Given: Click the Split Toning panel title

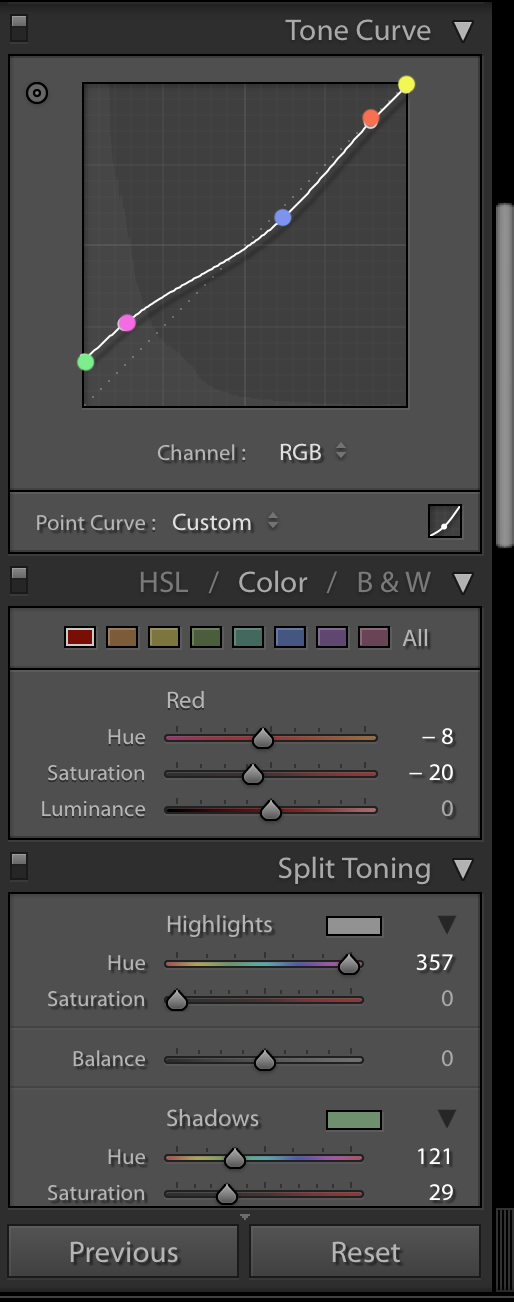Looking at the screenshot, I should 354,868.
